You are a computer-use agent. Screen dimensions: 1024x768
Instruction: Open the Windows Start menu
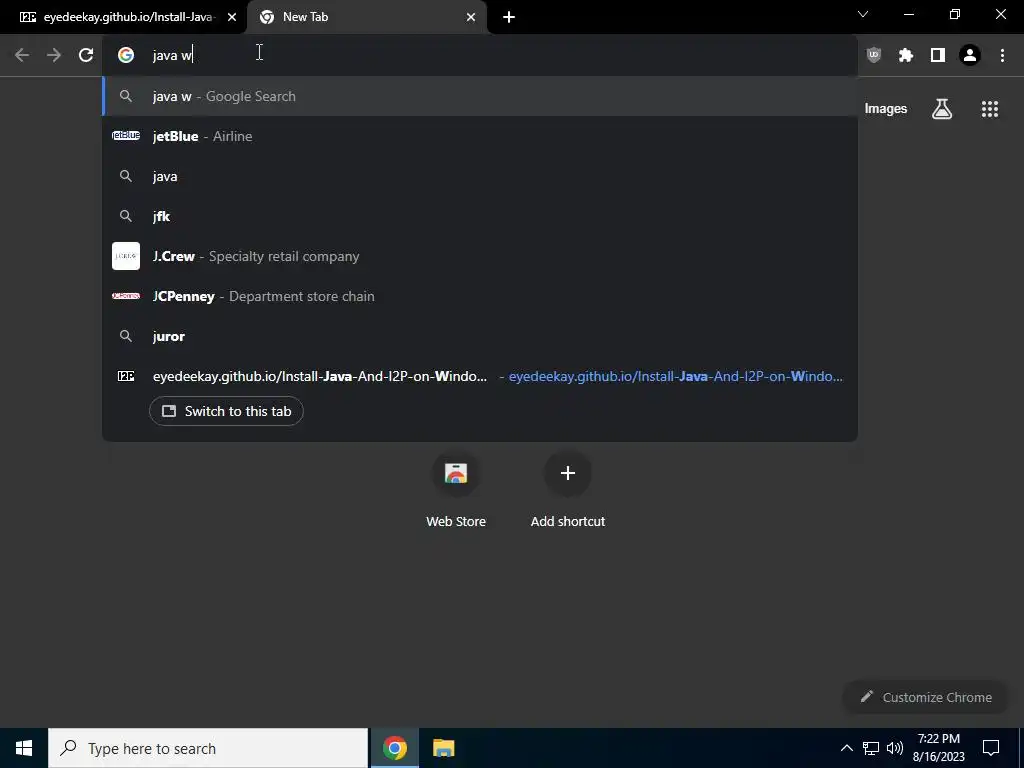24,748
